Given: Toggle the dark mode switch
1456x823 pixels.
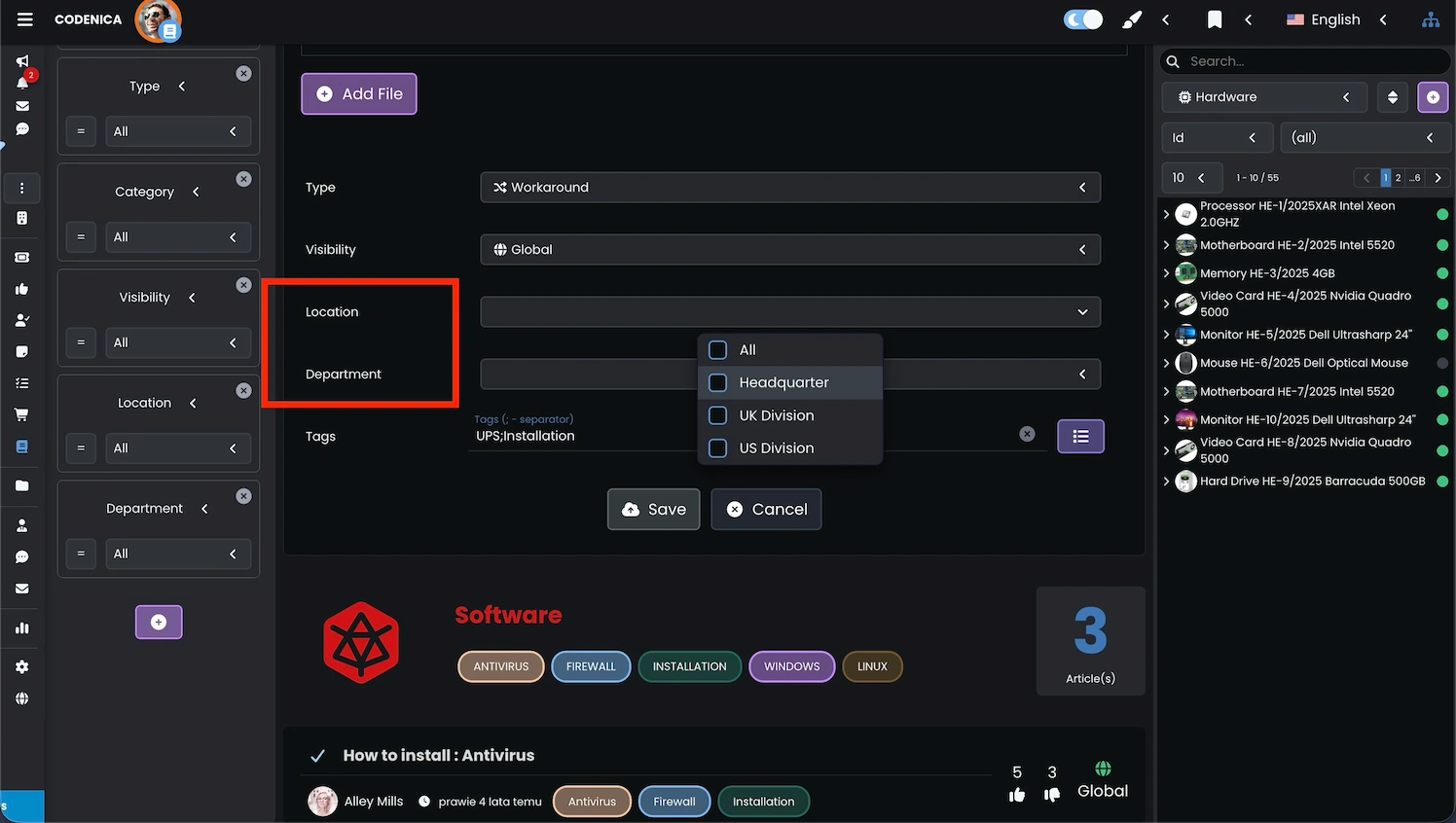Looking at the screenshot, I should point(1083,19).
